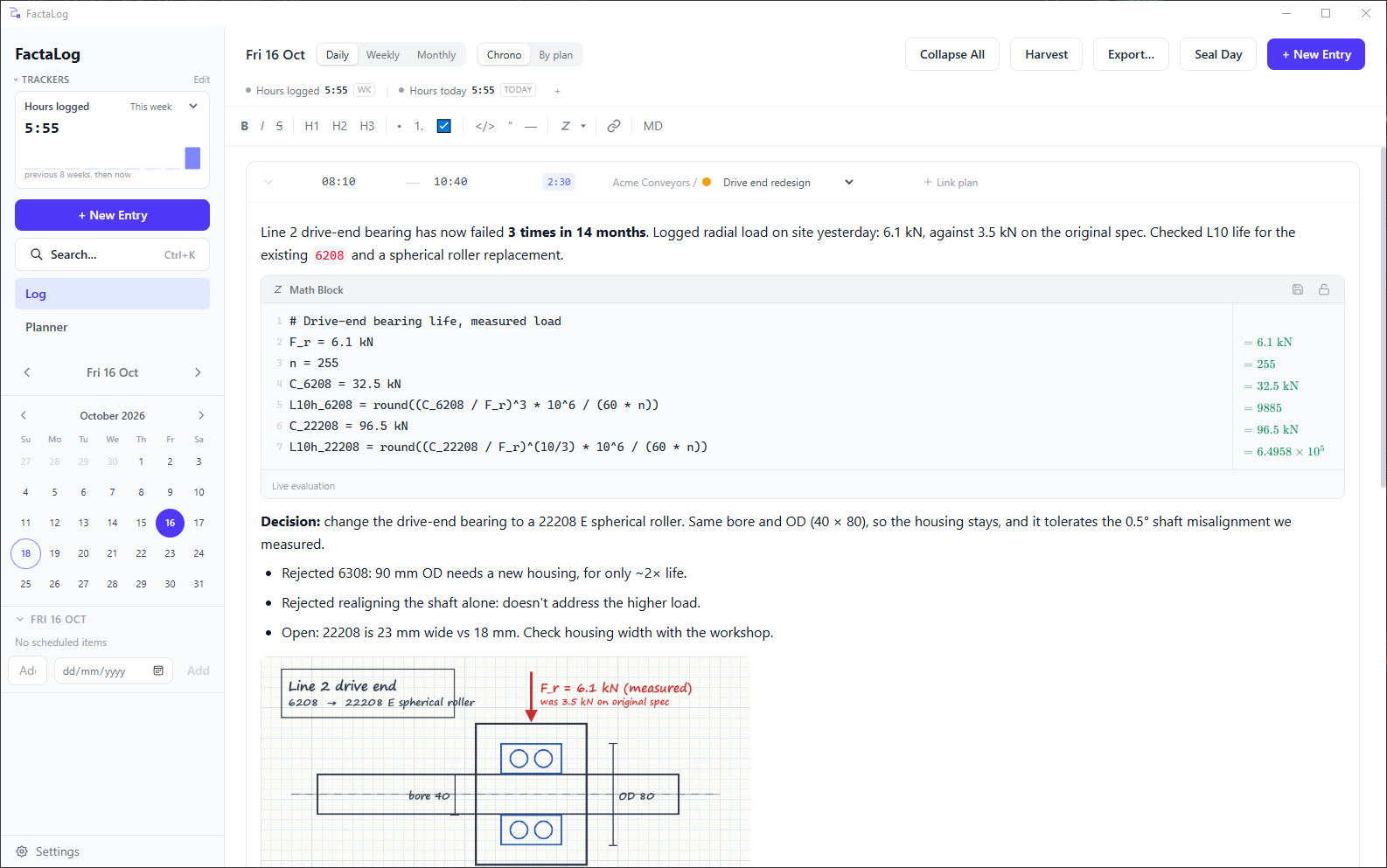1387x868 pixels.
Task: Open the math block type dropdown arrow
Action: (x=583, y=126)
